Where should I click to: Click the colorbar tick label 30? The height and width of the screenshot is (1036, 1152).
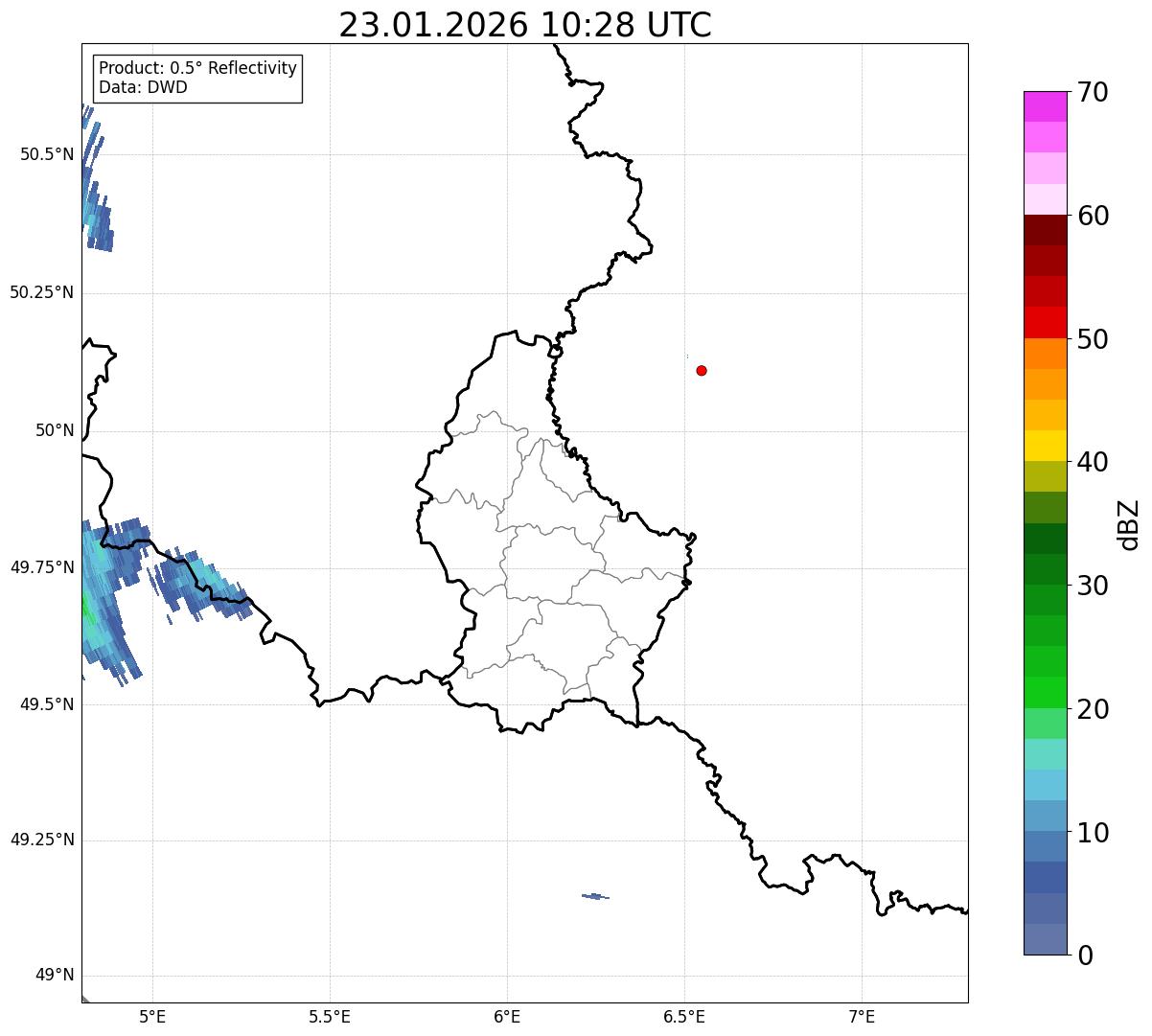1093,586
